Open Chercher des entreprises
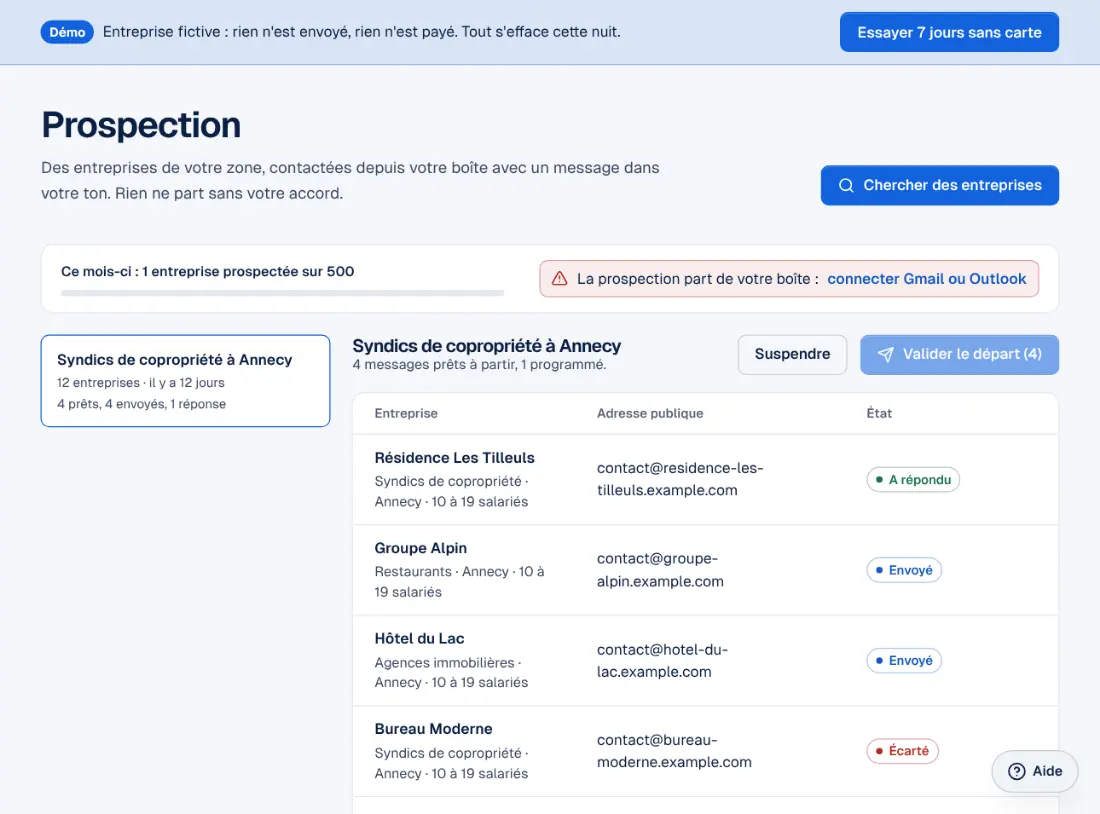Image resolution: width=1100 pixels, height=814 pixels. [x=939, y=185]
